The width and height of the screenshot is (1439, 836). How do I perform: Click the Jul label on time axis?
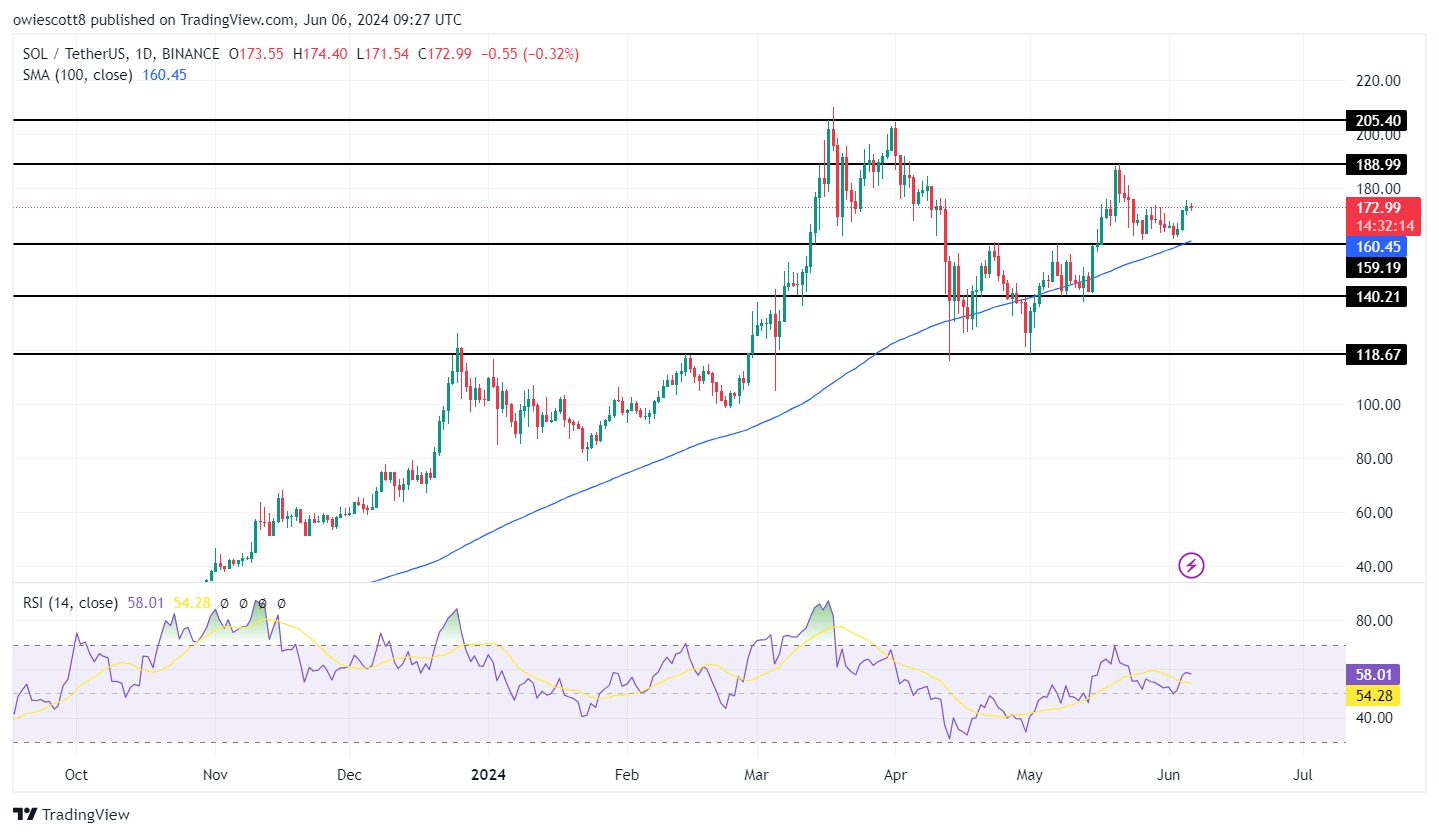click(1303, 774)
